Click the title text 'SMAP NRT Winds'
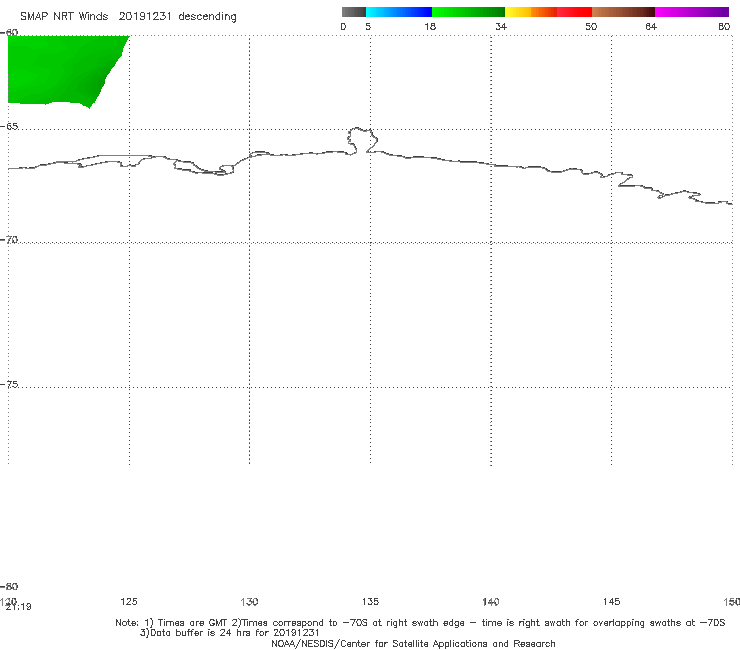The width and height of the screenshot is (740, 650). [64, 16]
